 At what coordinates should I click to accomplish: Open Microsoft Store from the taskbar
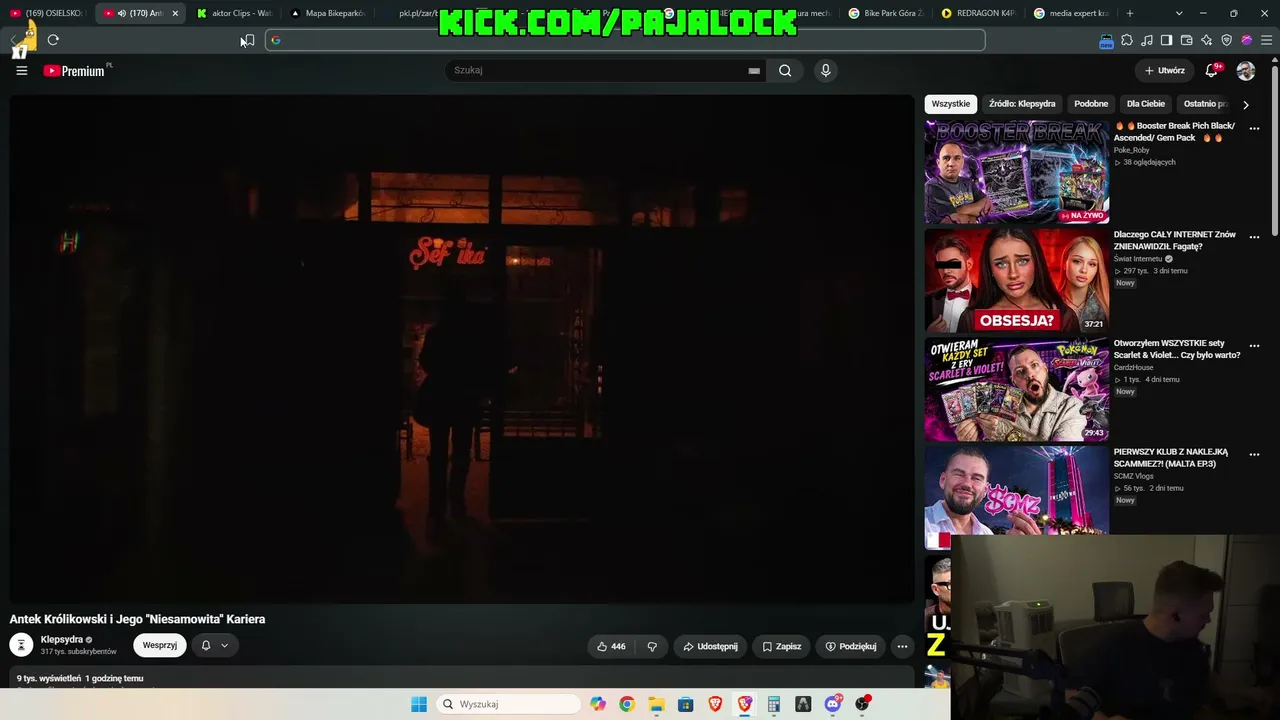click(x=686, y=704)
